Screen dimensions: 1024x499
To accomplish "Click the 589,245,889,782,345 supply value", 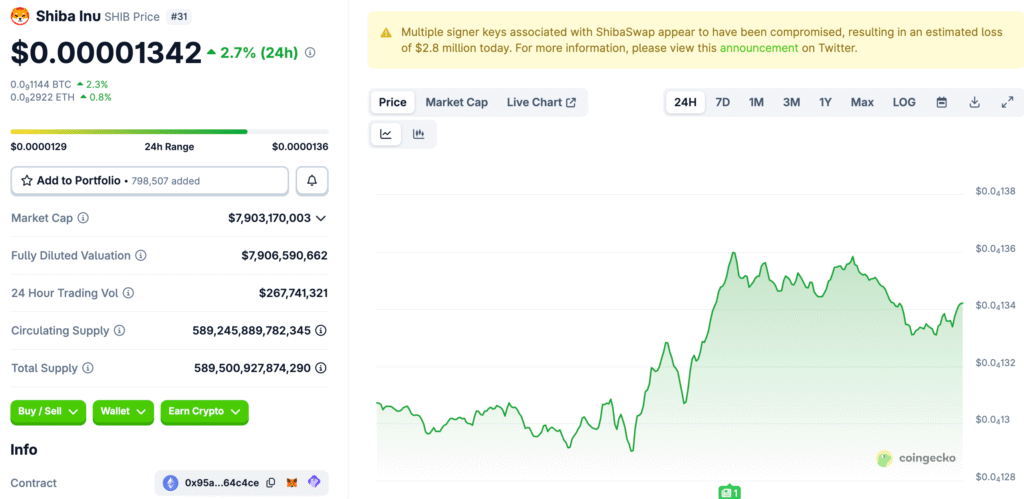I will click(x=251, y=330).
